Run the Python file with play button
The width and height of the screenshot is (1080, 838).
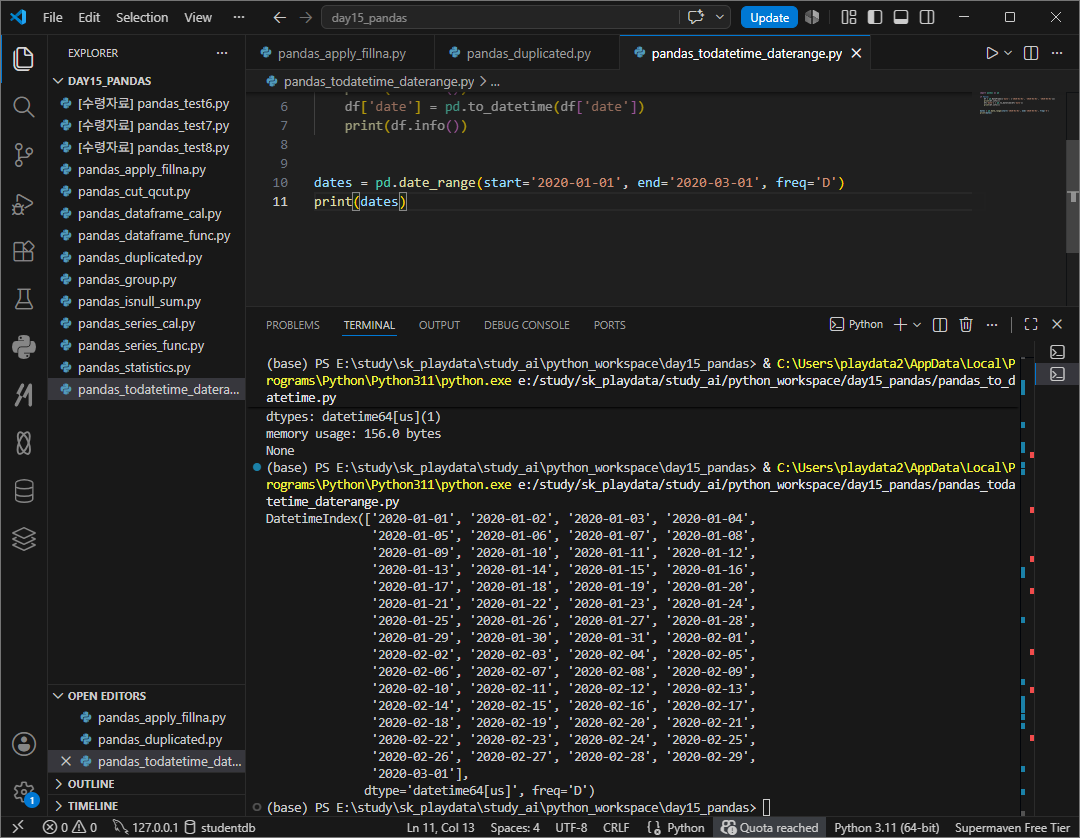(x=991, y=53)
